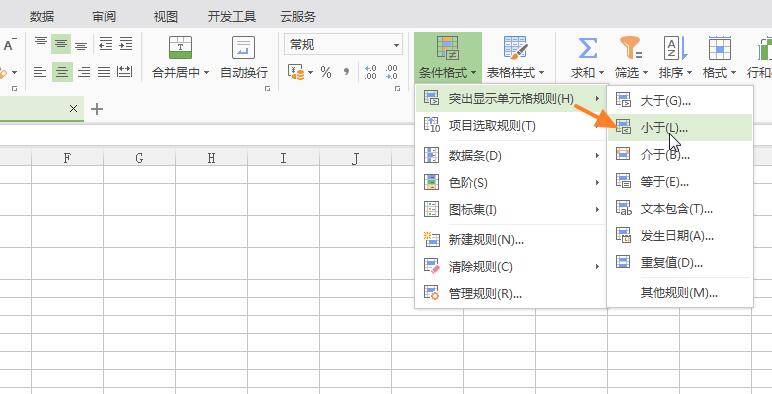Choose 新建规则(N)... menu entry
772x394 pixels.
pos(511,240)
